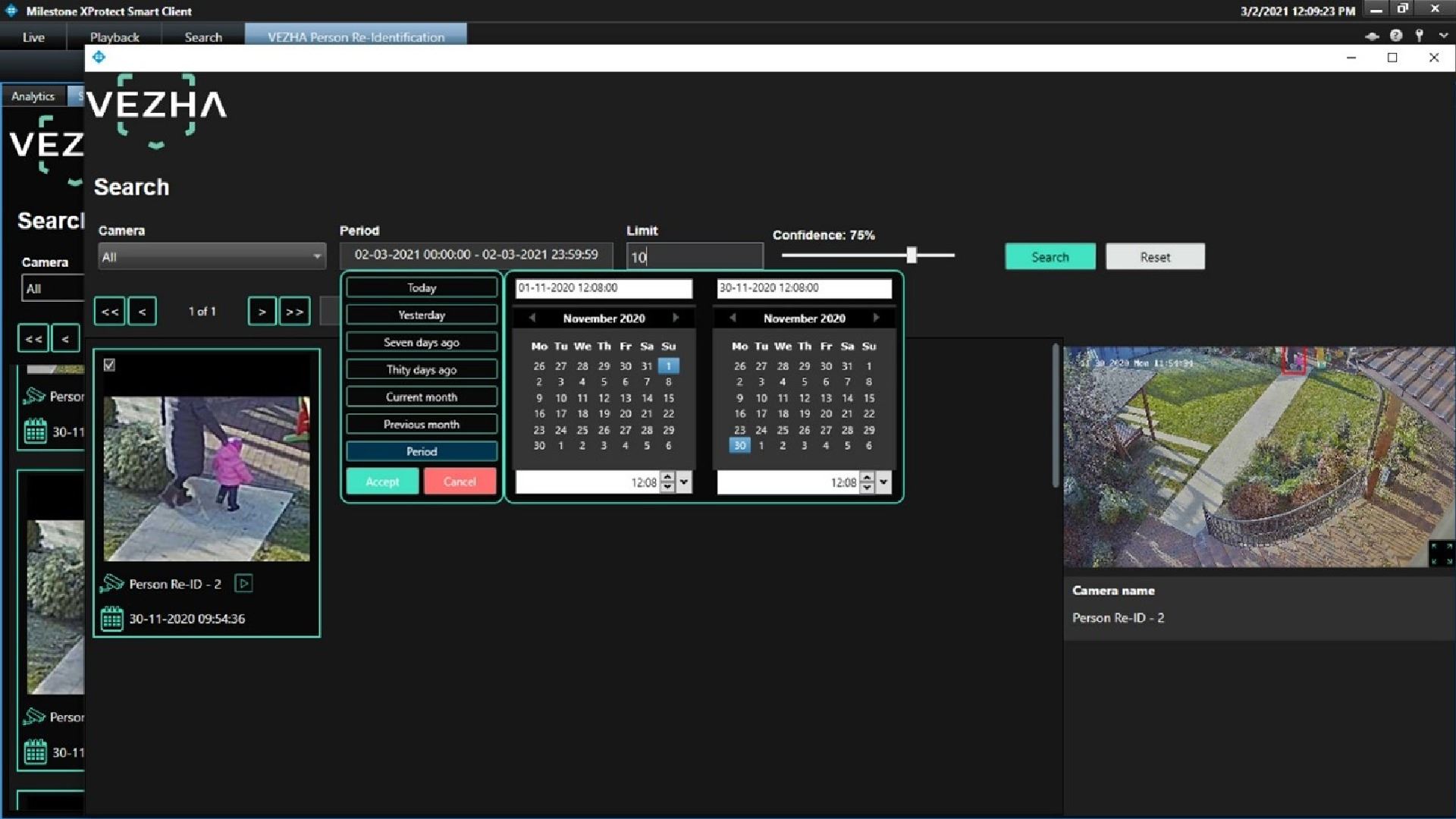Go to previous results page
The image size is (1456, 819).
pos(142,312)
